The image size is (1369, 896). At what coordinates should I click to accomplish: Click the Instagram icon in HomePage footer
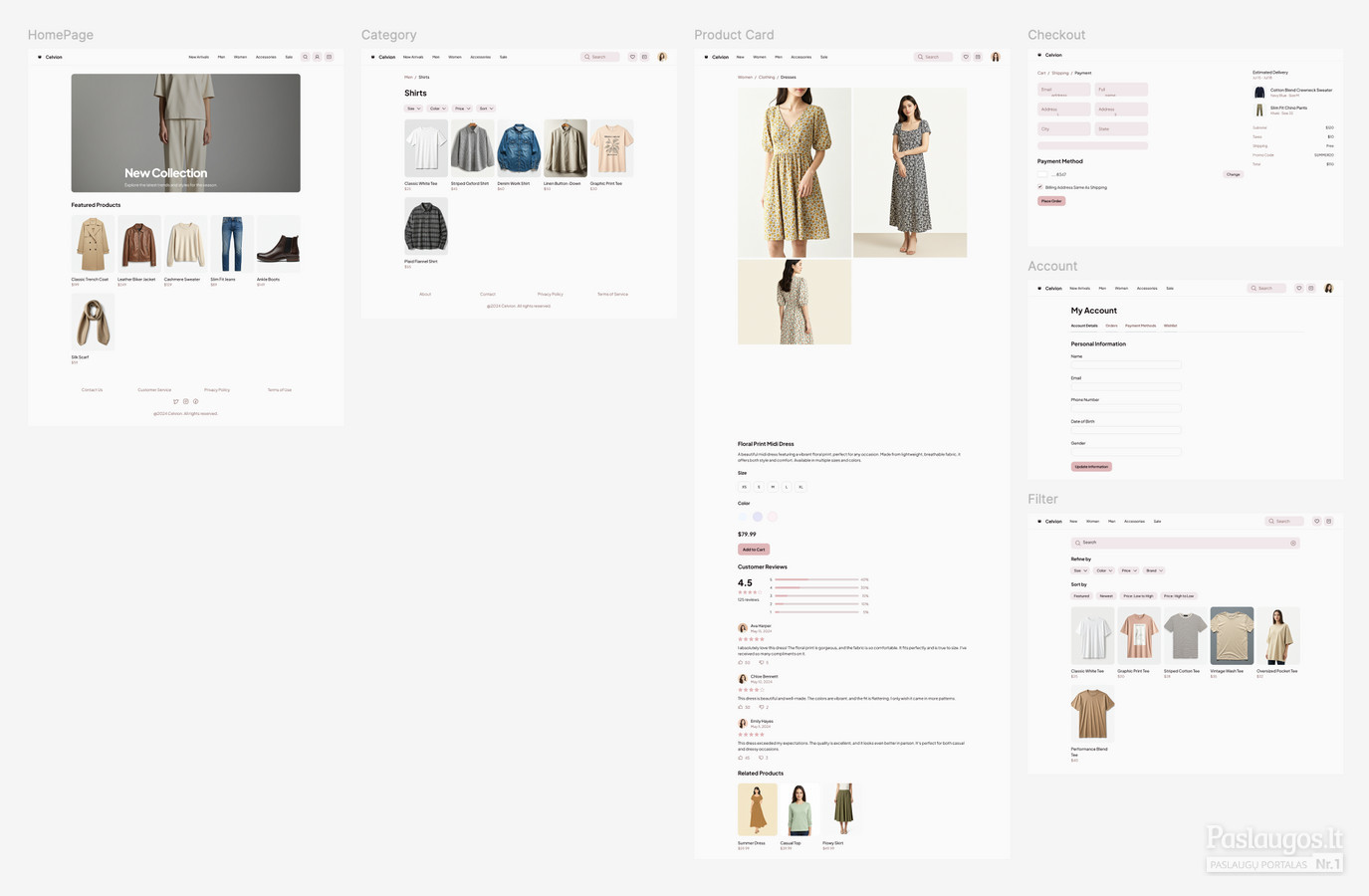[x=186, y=401]
